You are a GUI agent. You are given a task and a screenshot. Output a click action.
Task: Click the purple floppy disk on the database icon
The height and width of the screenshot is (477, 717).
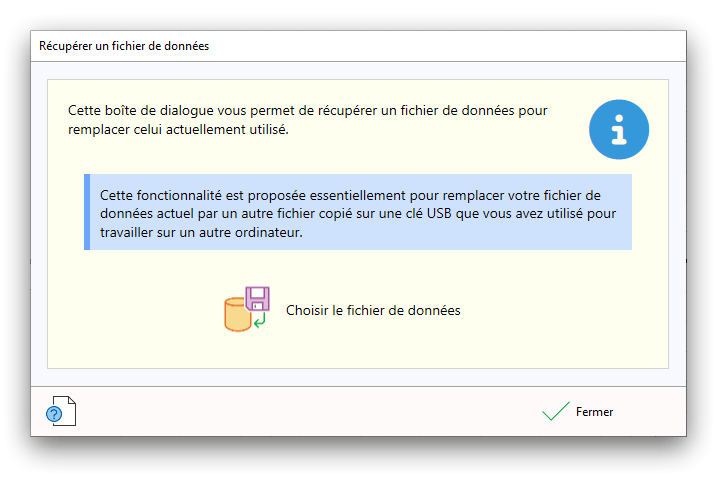257,299
